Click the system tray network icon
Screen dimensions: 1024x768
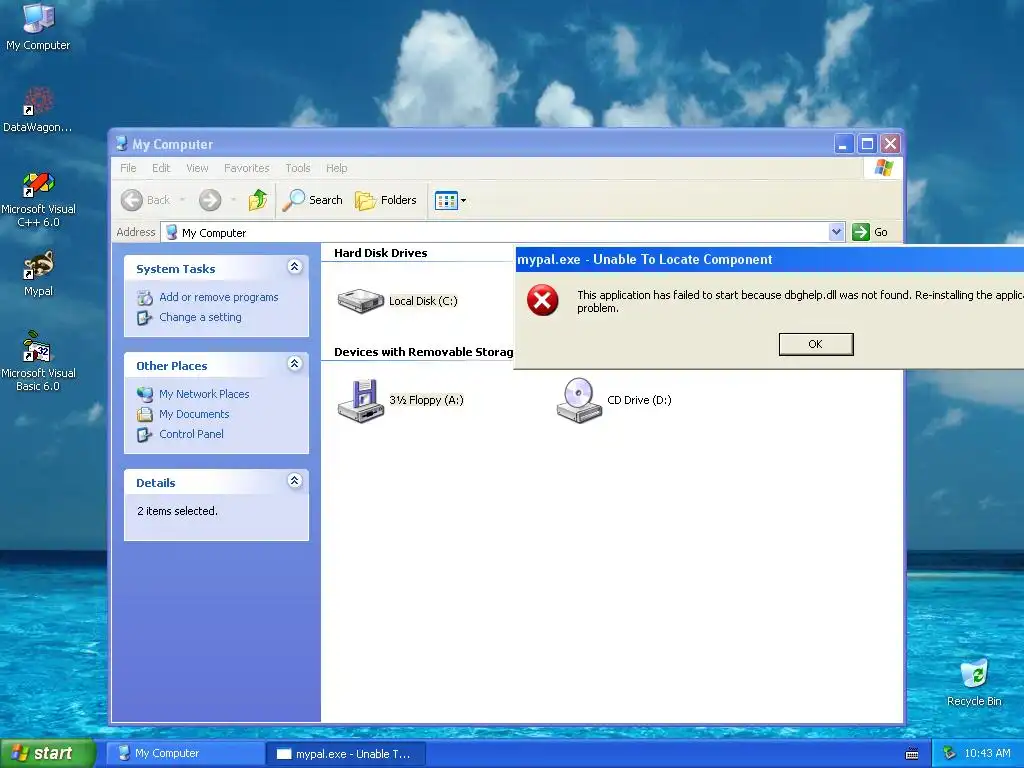[x=949, y=754]
